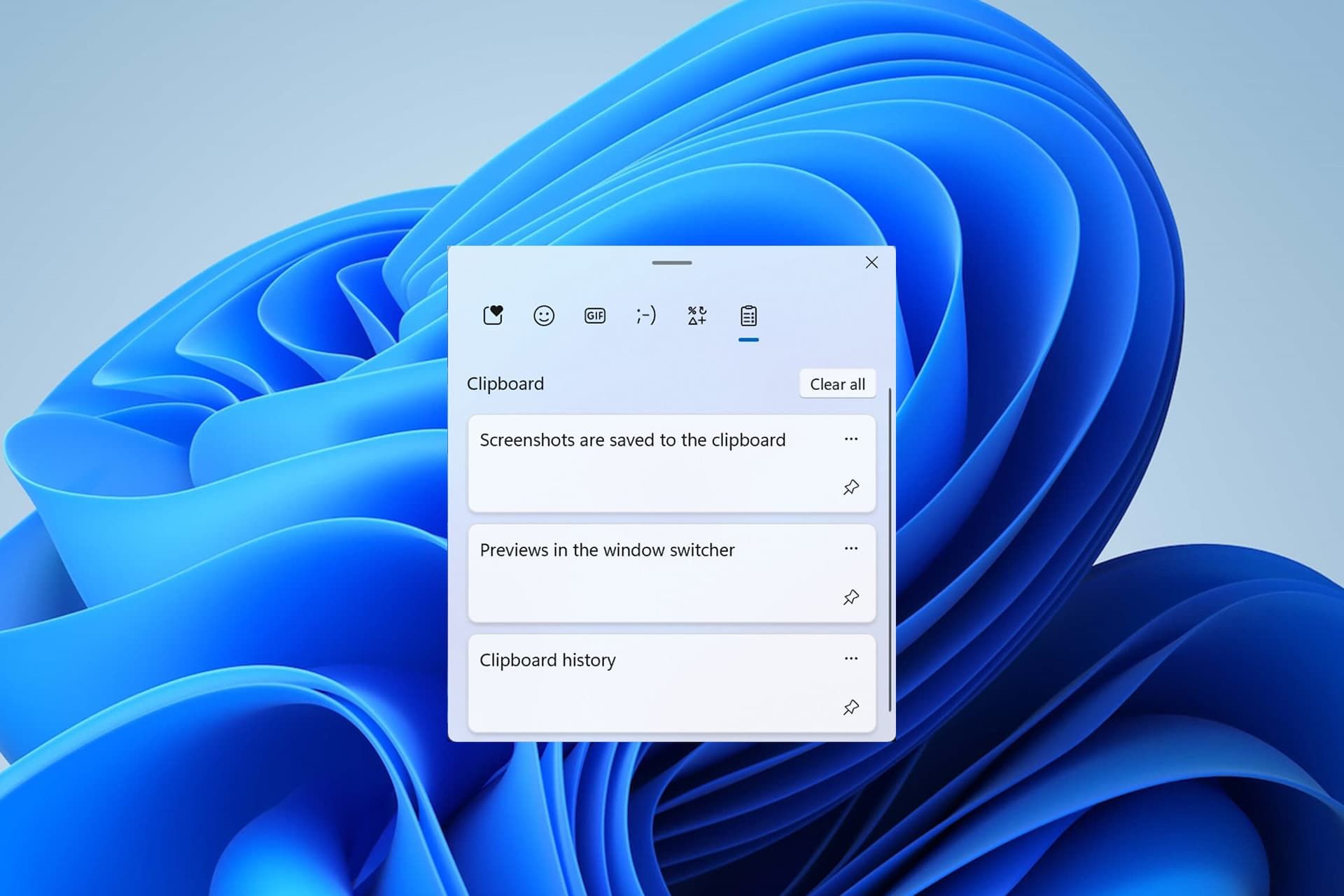This screenshot has height=896, width=1344.
Task: Open more options for Clipboard history
Action: click(x=851, y=658)
